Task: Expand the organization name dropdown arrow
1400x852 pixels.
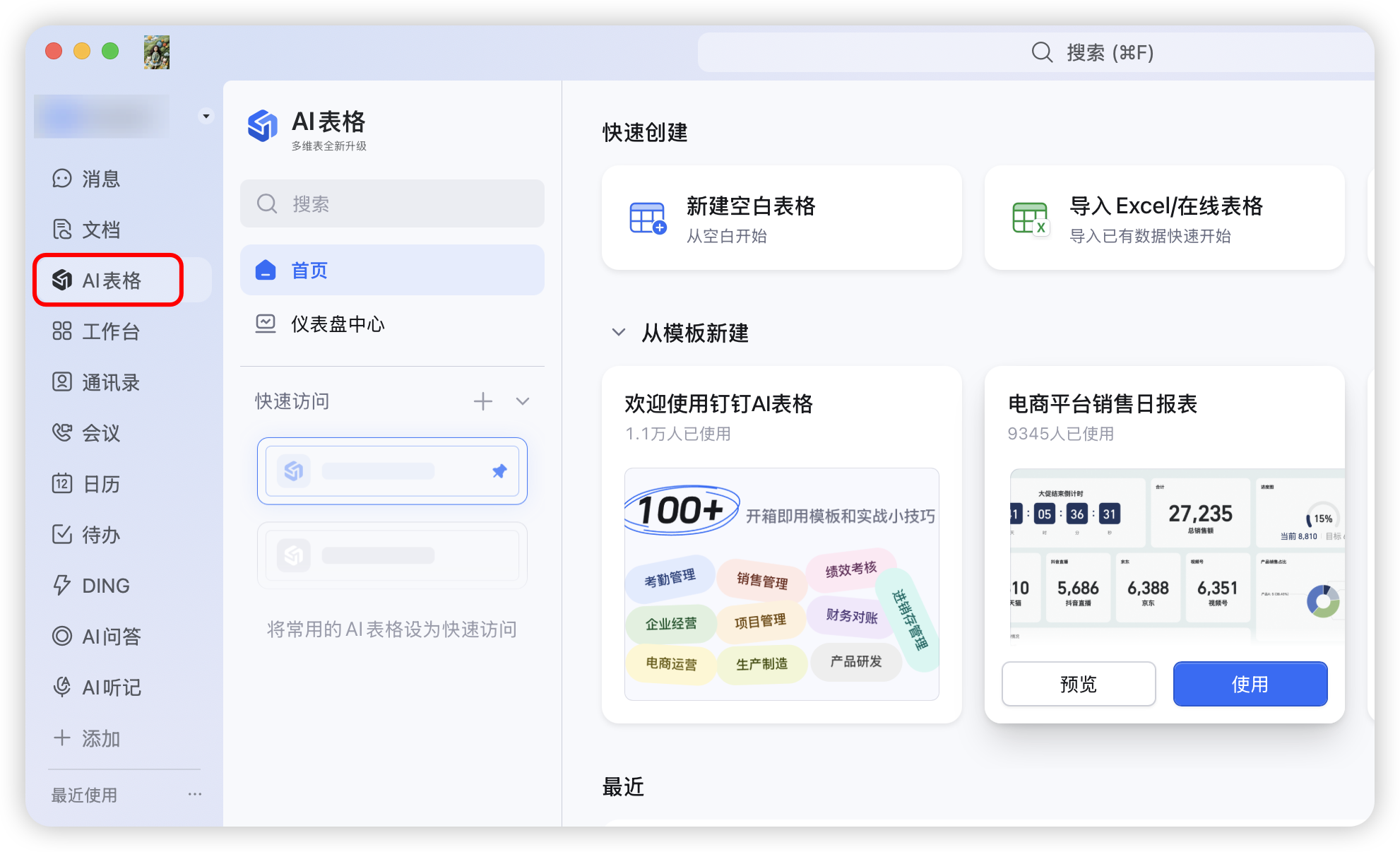Action: tap(206, 116)
